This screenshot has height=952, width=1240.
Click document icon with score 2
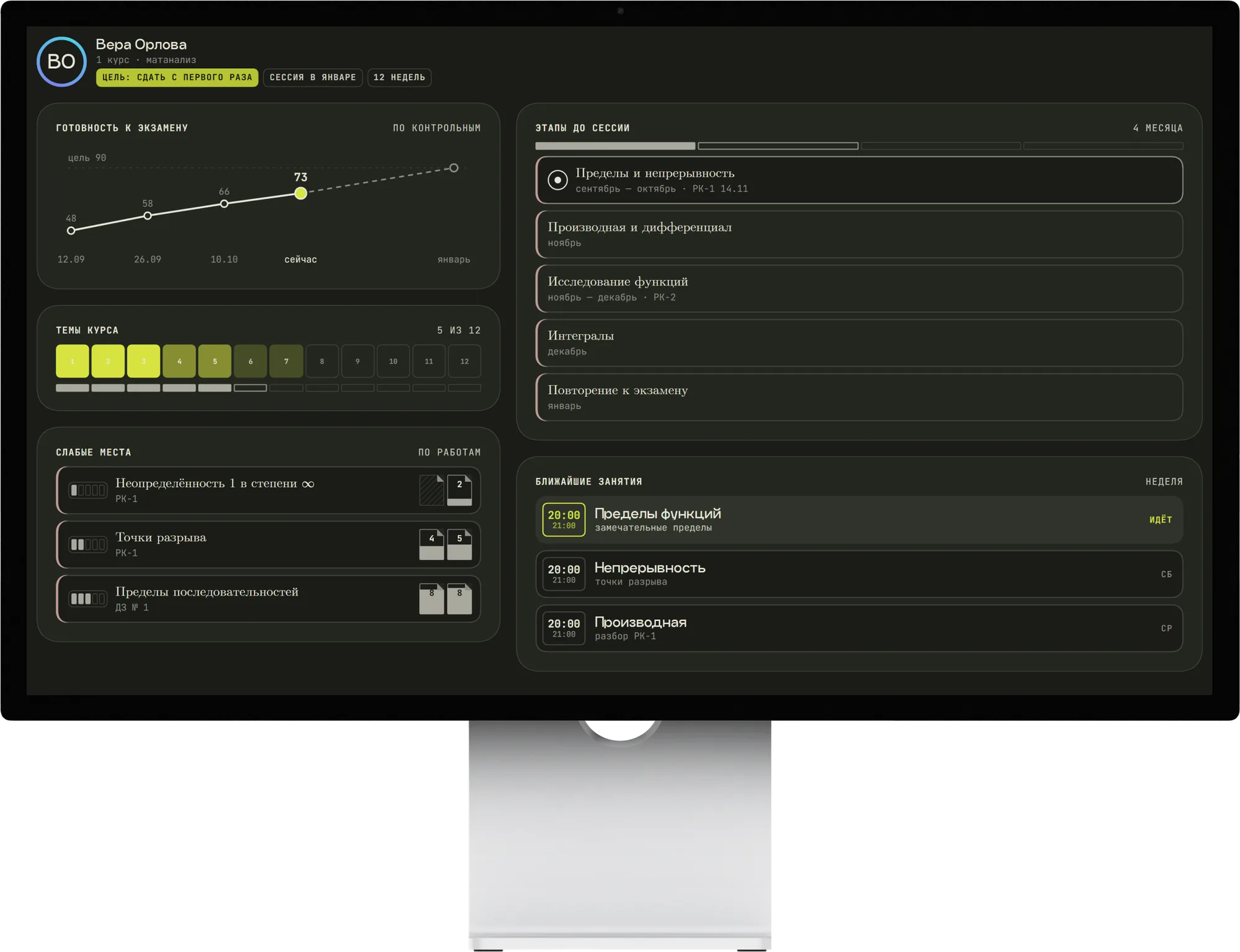pos(459,490)
